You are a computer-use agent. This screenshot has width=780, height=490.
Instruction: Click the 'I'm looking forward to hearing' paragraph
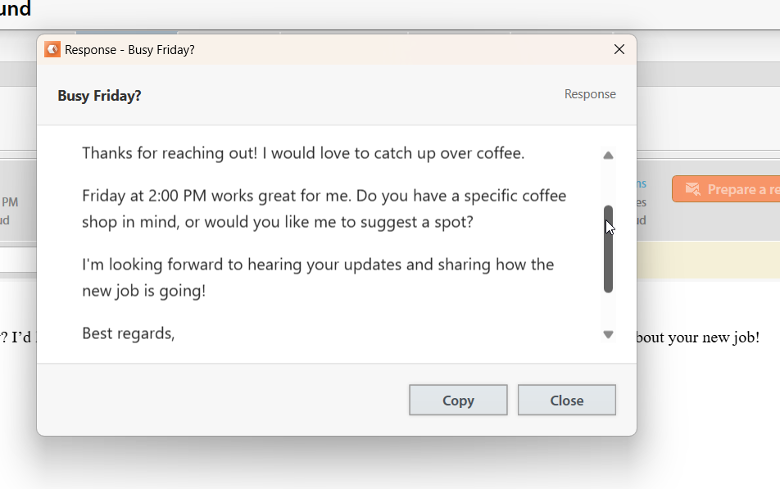tap(318, 277)
